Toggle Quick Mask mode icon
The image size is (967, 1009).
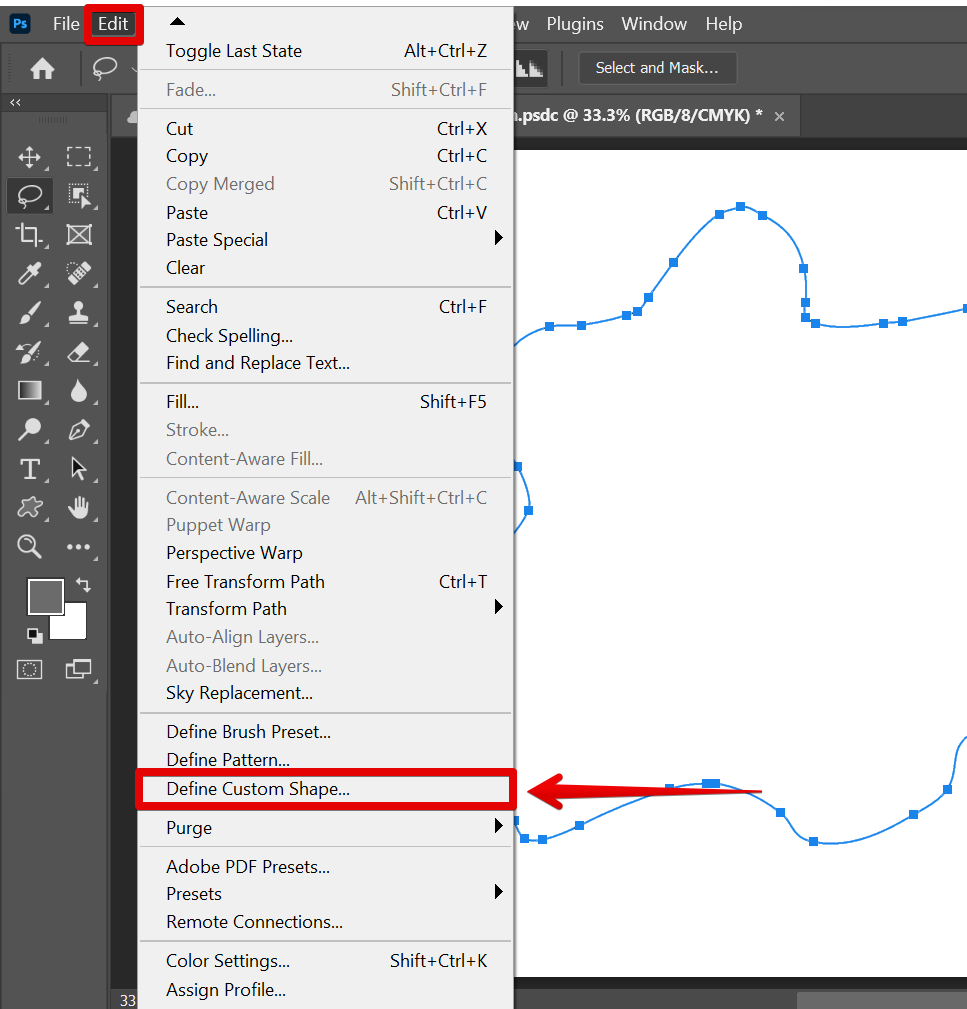coord(31,669)
